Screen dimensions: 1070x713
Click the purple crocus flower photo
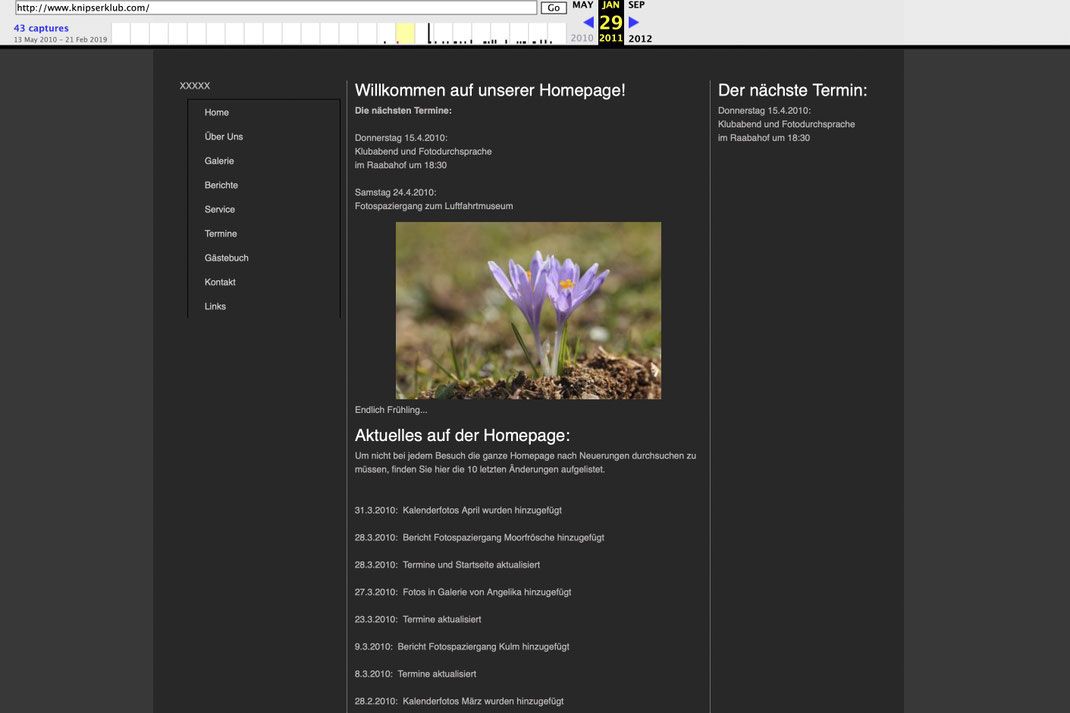(528, 310)
